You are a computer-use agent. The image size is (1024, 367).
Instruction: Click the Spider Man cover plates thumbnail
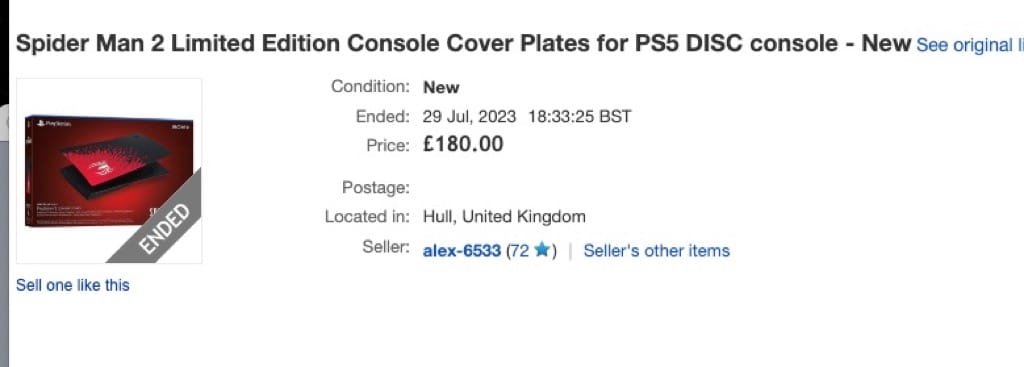(109, 171)
